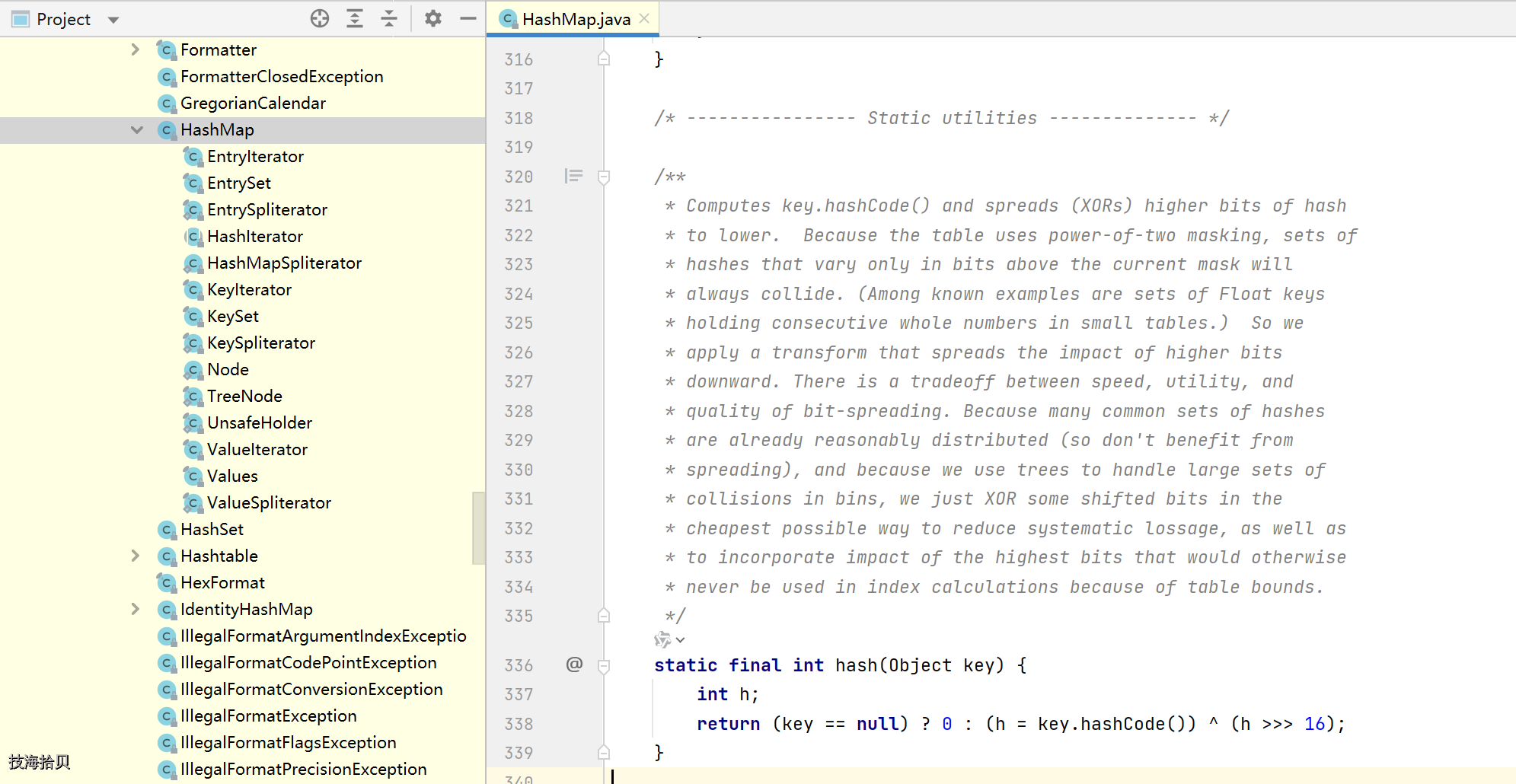Click the fold end marker at line 316
This screenshot has width=1516, height=784.
click(x=604, y=59)
